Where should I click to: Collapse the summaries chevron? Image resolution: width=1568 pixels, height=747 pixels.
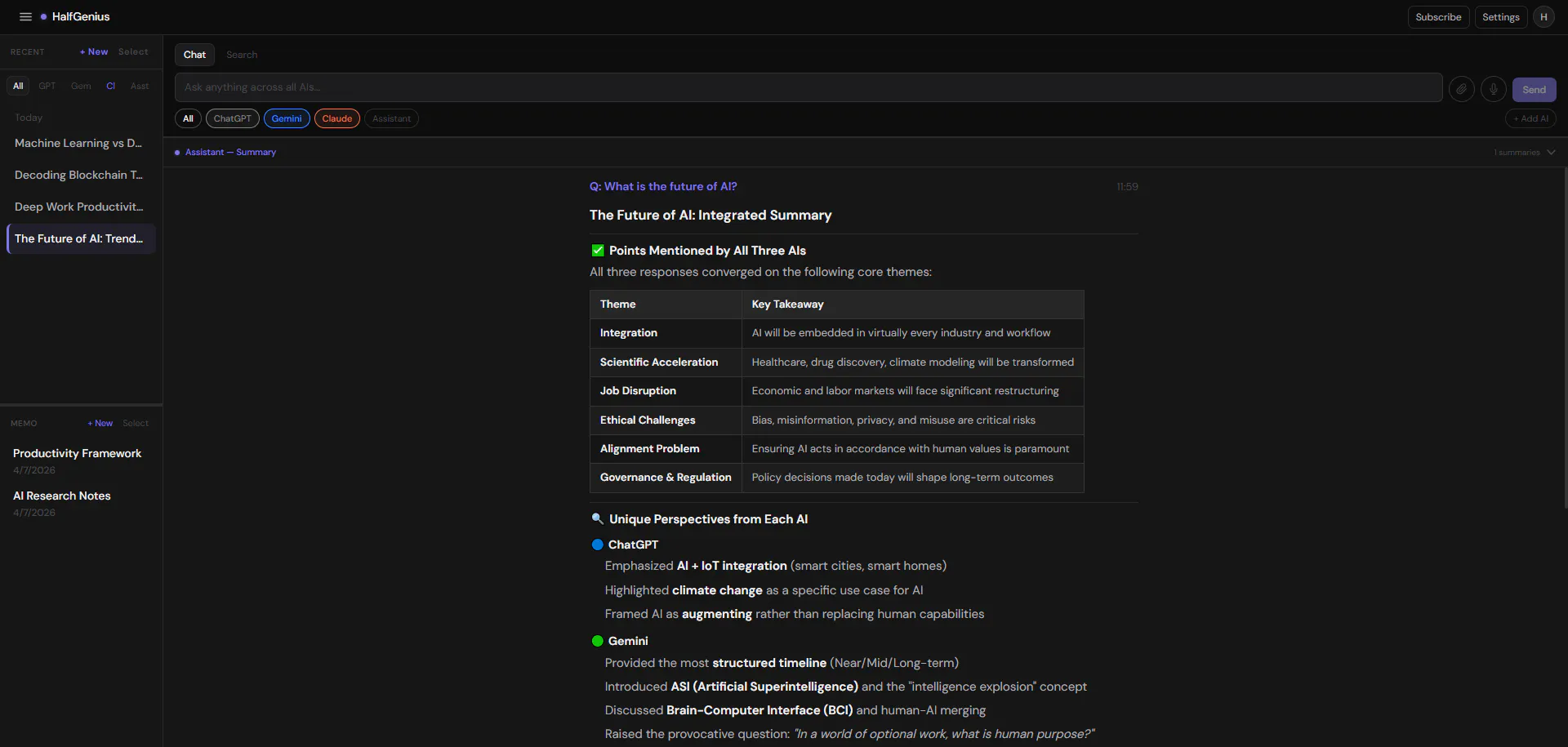pos(1551,152)
